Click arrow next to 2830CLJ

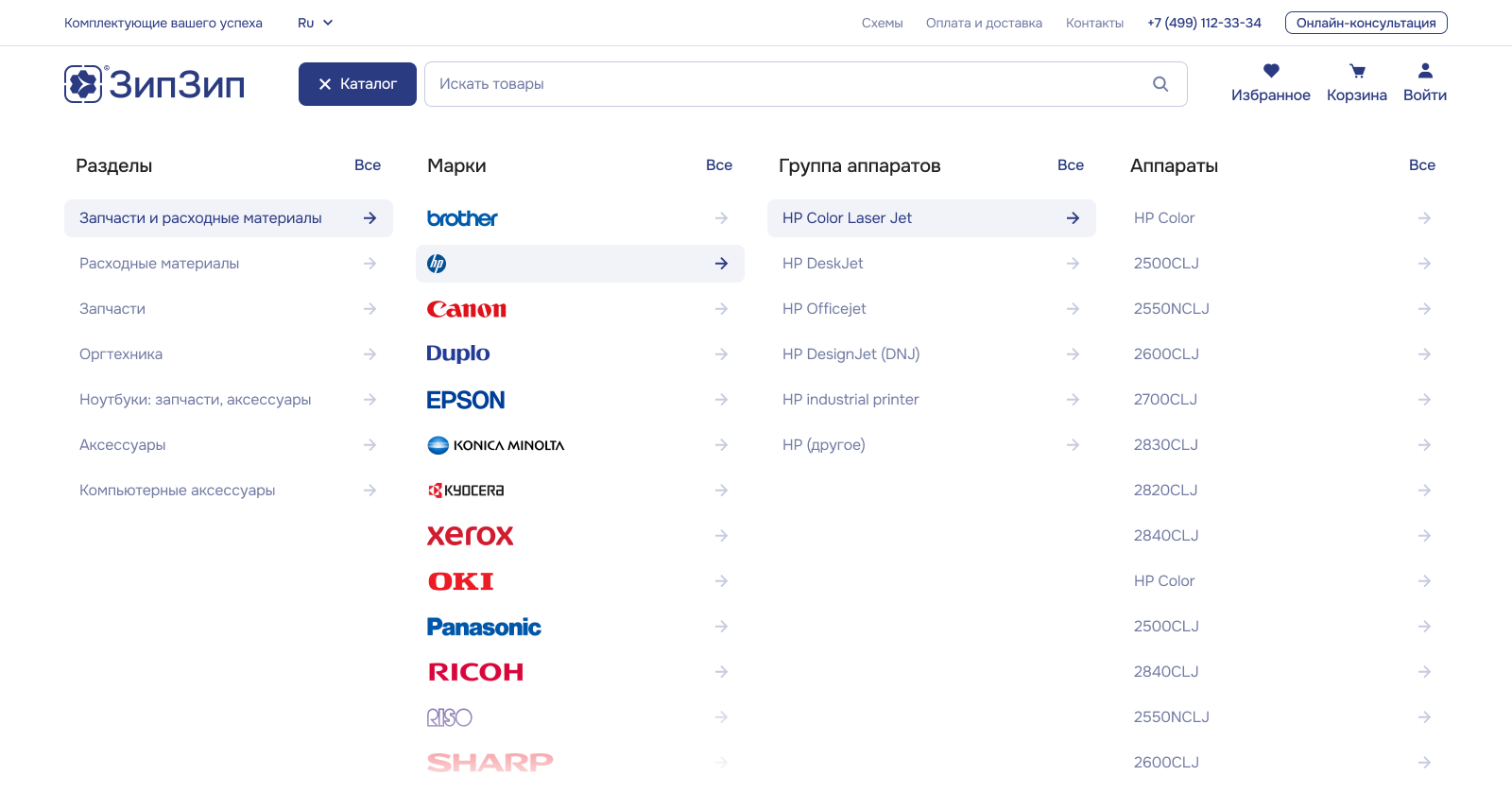coord(1424,445)
